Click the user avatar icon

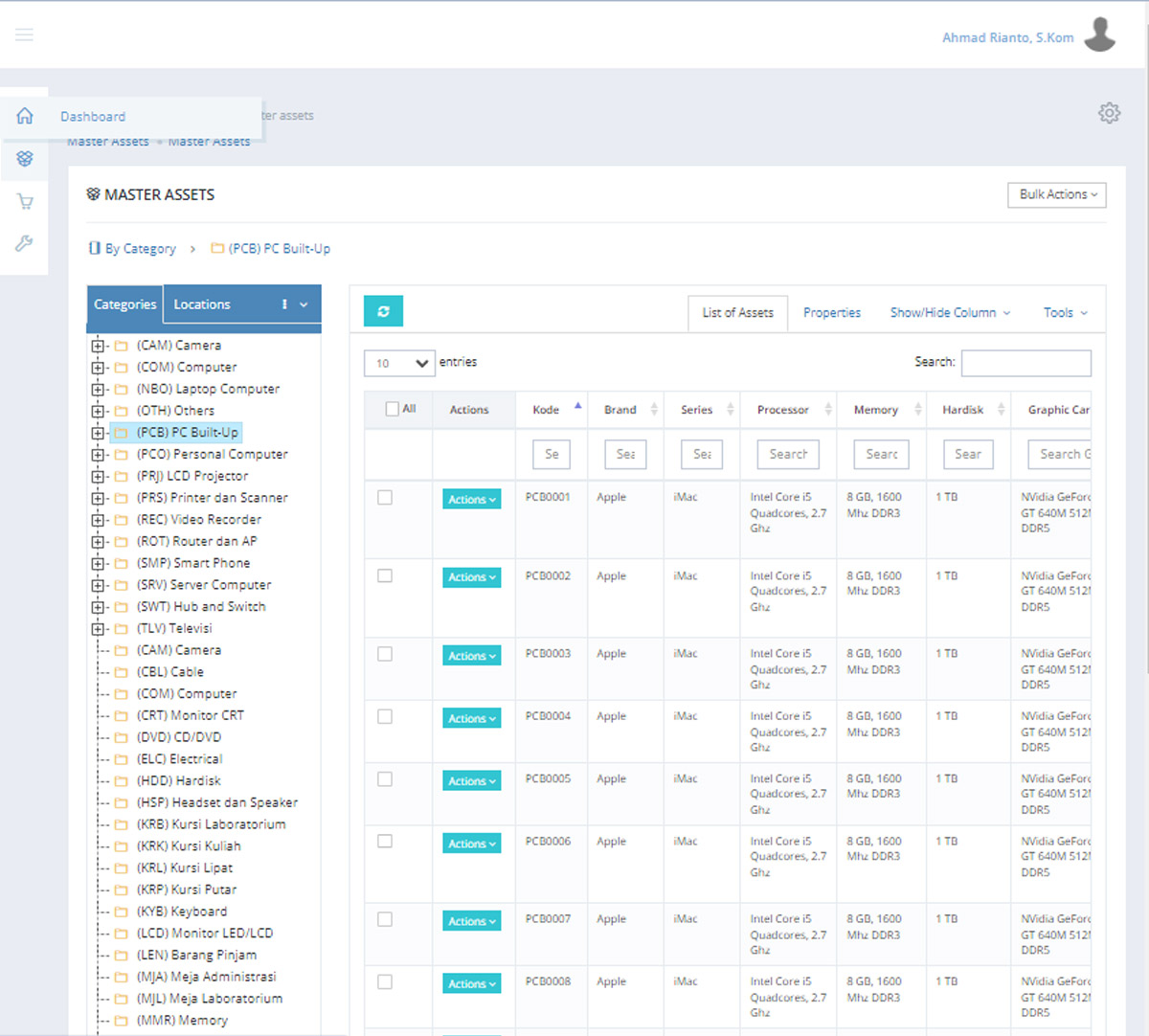click(x=1100, y=35)
